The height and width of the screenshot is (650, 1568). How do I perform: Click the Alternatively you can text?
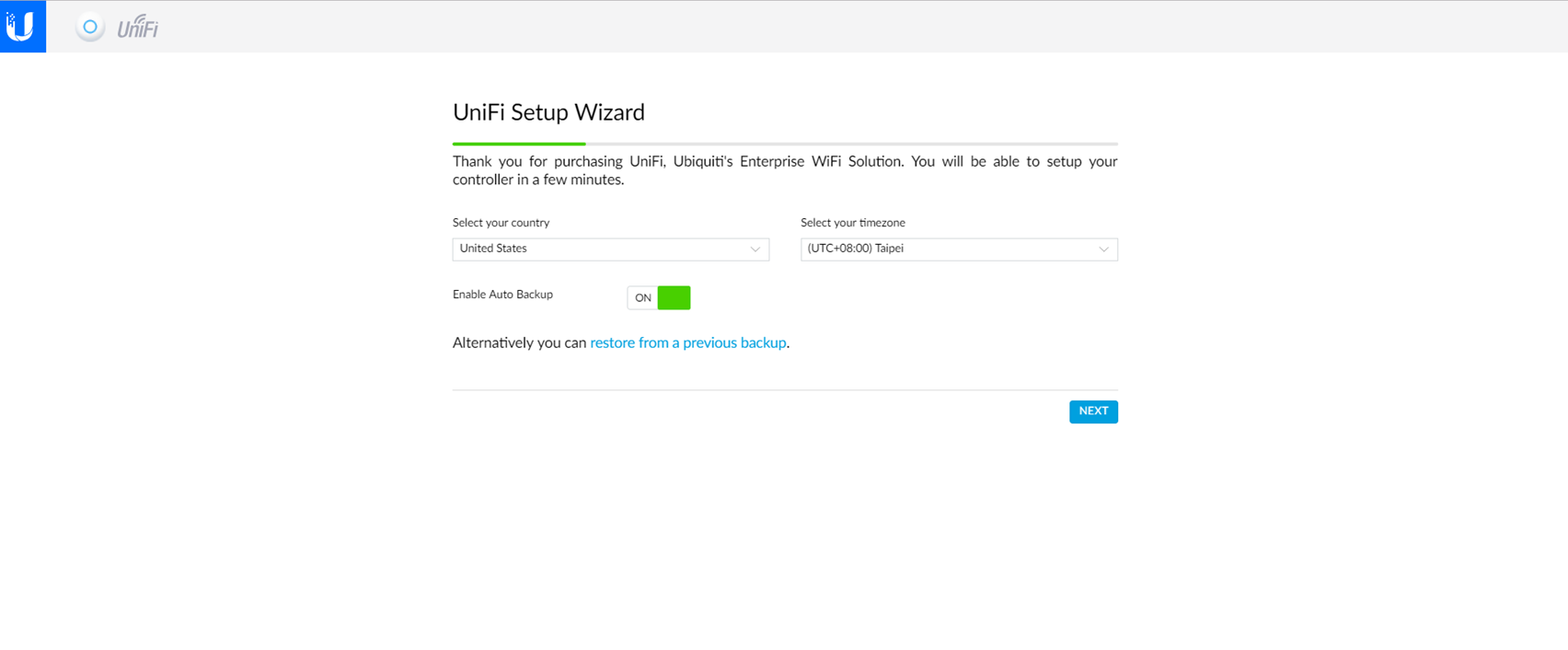pos(519,342)
